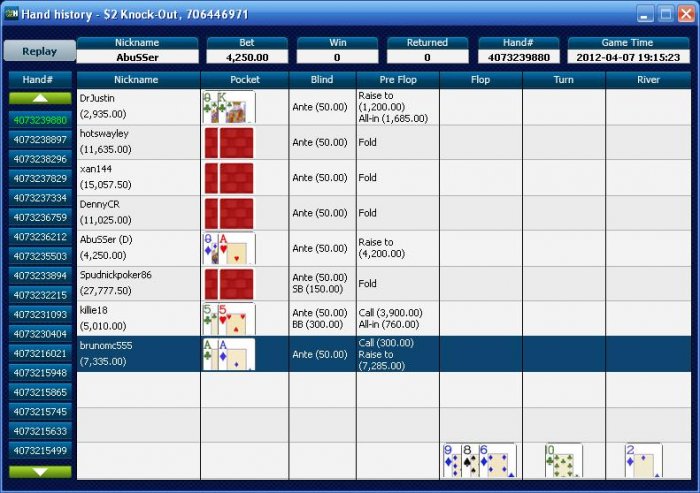Pick hand 4073236212 in the sidebar
The width and height of the screenshot is (700, 493).
coord(40,237)
